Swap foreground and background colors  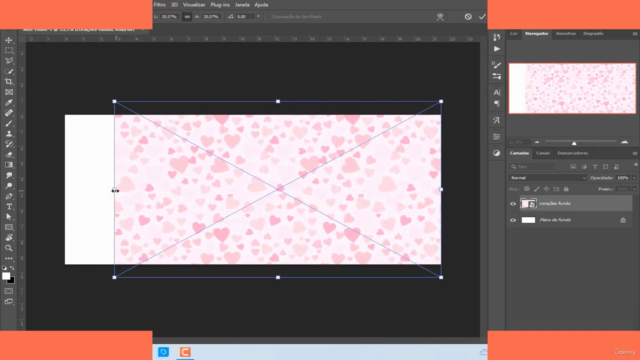(x=12, y=268)
